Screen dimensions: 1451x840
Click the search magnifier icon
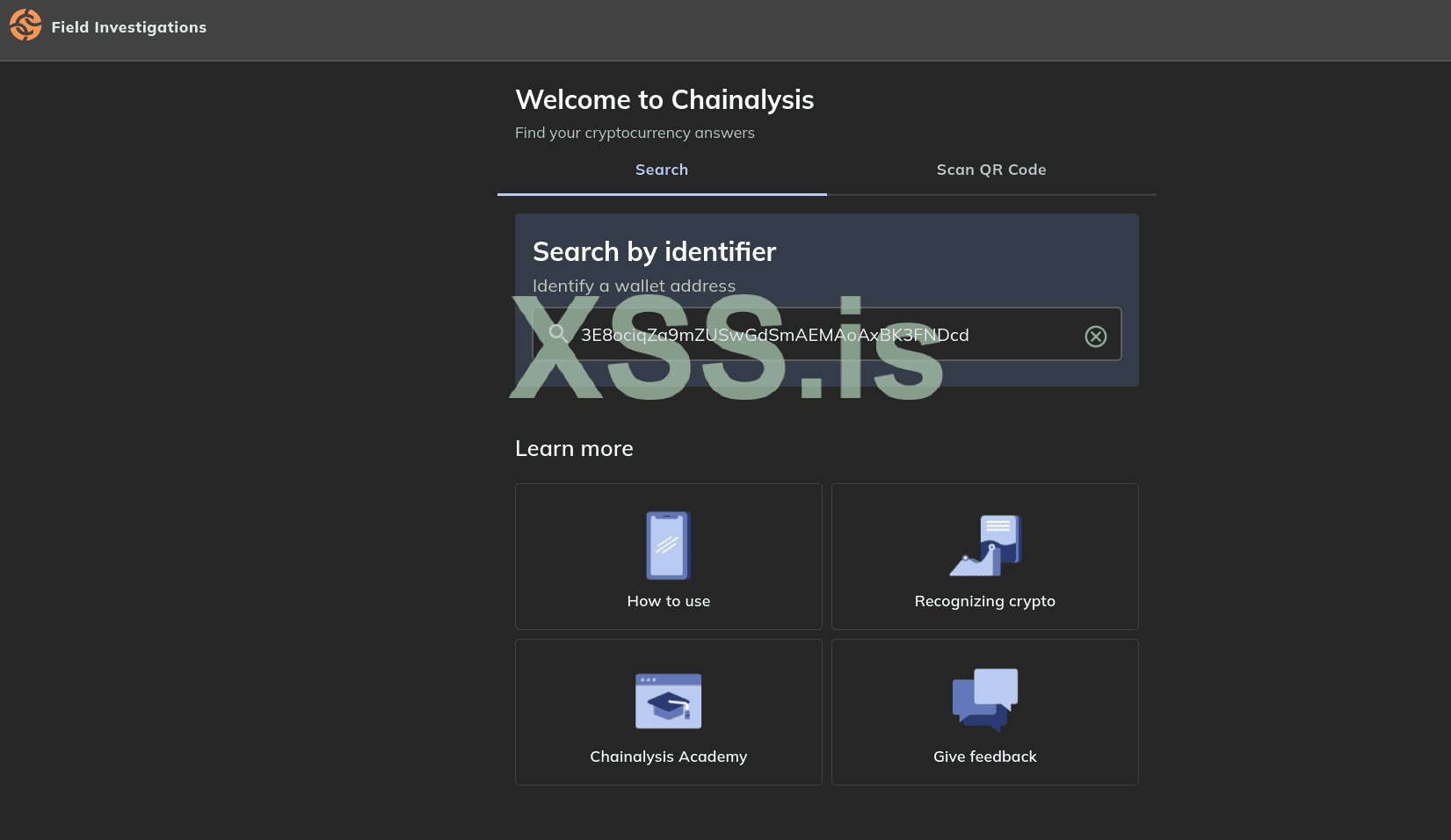click(558, 333)
